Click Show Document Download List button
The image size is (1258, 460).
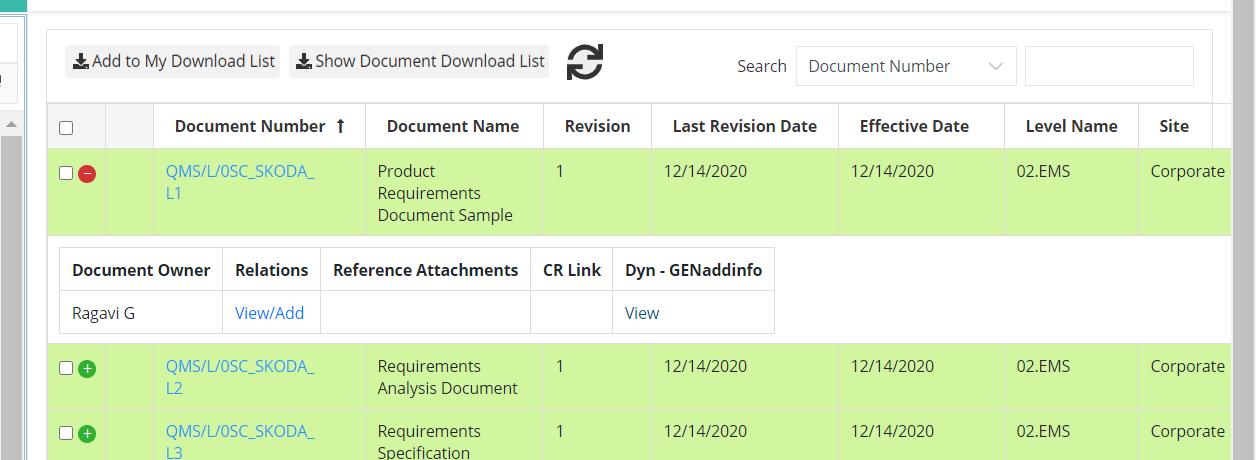coord(419,61)
